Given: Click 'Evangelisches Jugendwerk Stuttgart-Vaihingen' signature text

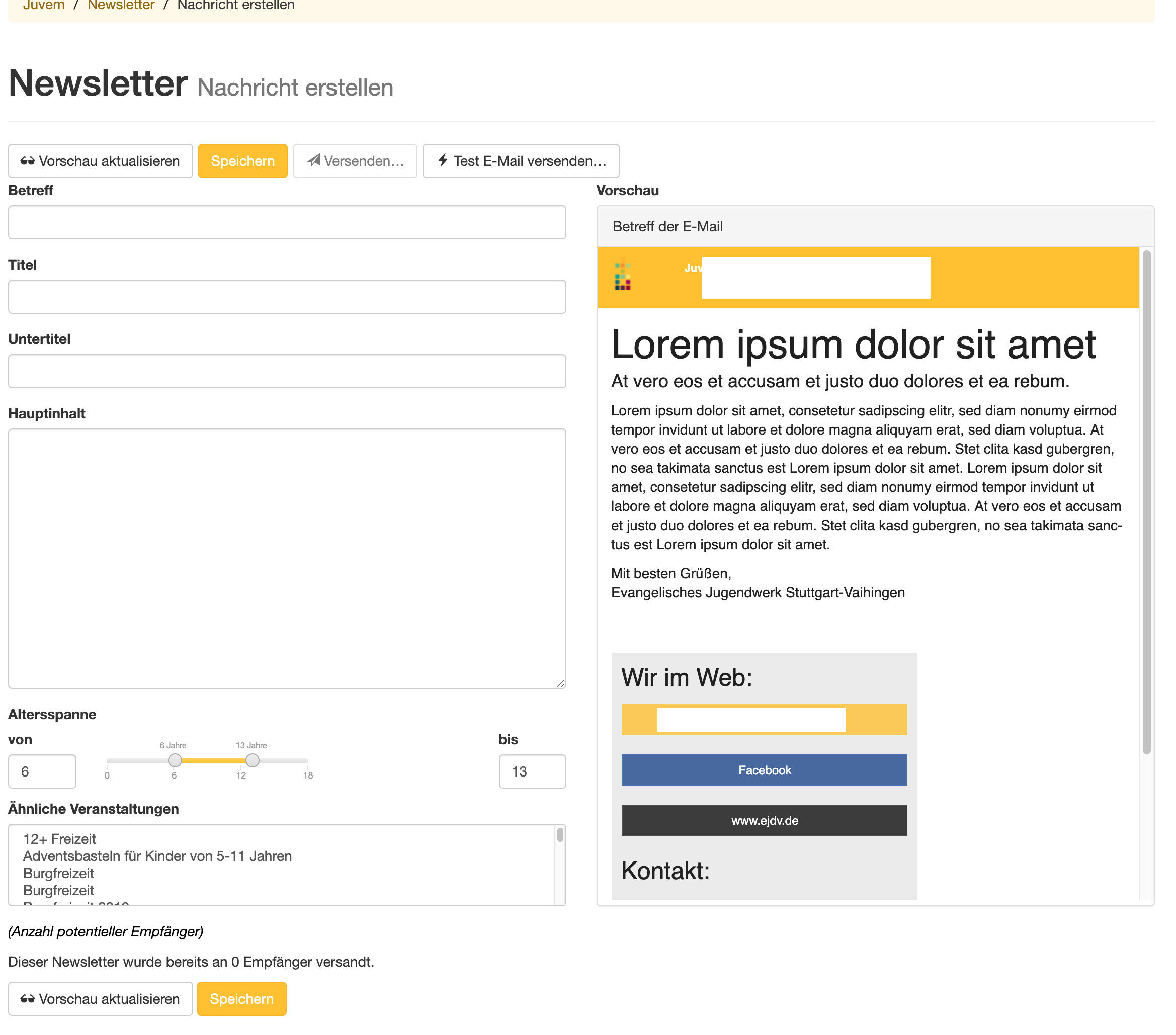Looking at the screenshot, I should 758,592.
